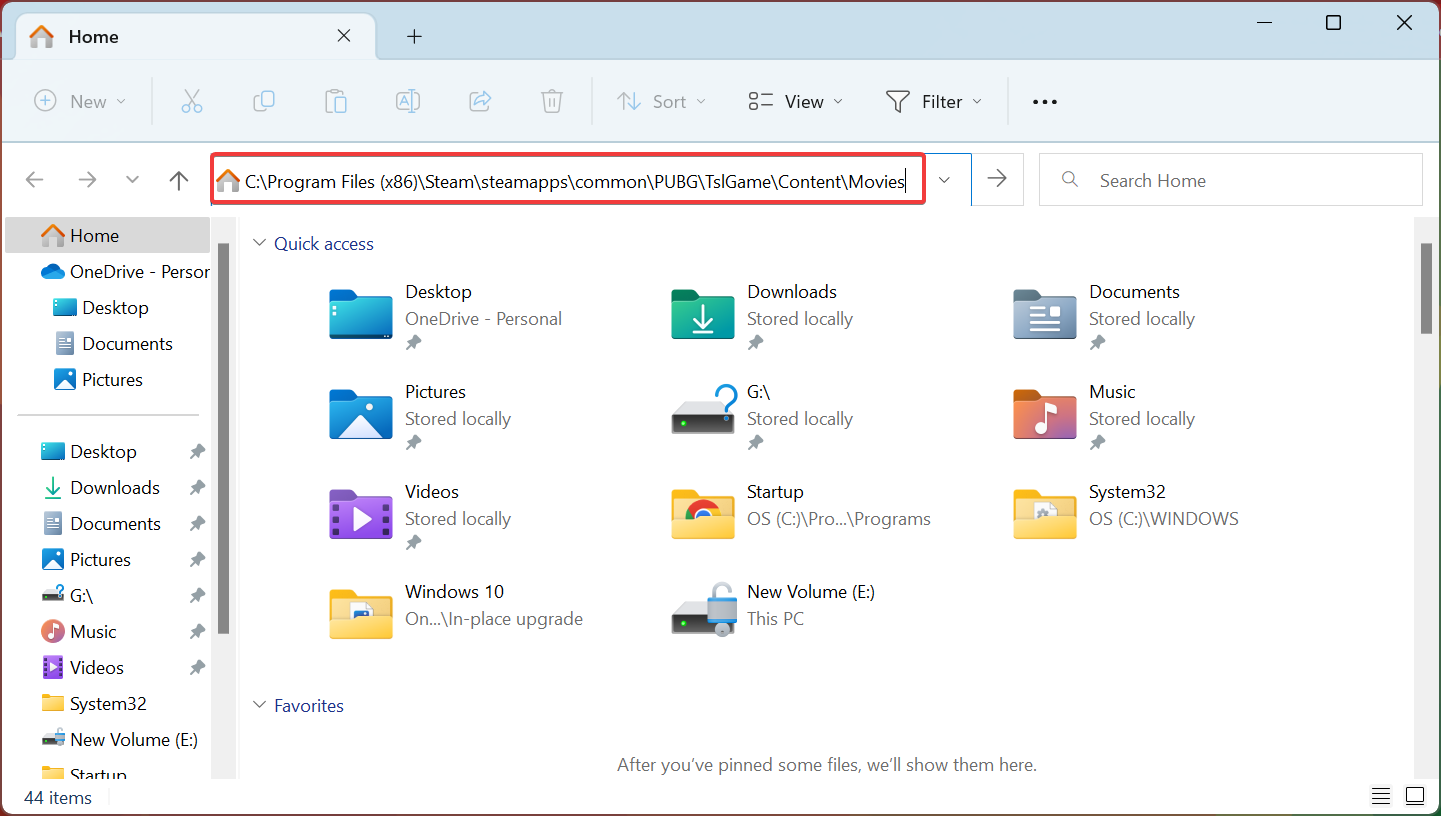
Task: Unpin Downloads using its sidebar pin icon
Action: pyautogui.click(x=197, y=488)
